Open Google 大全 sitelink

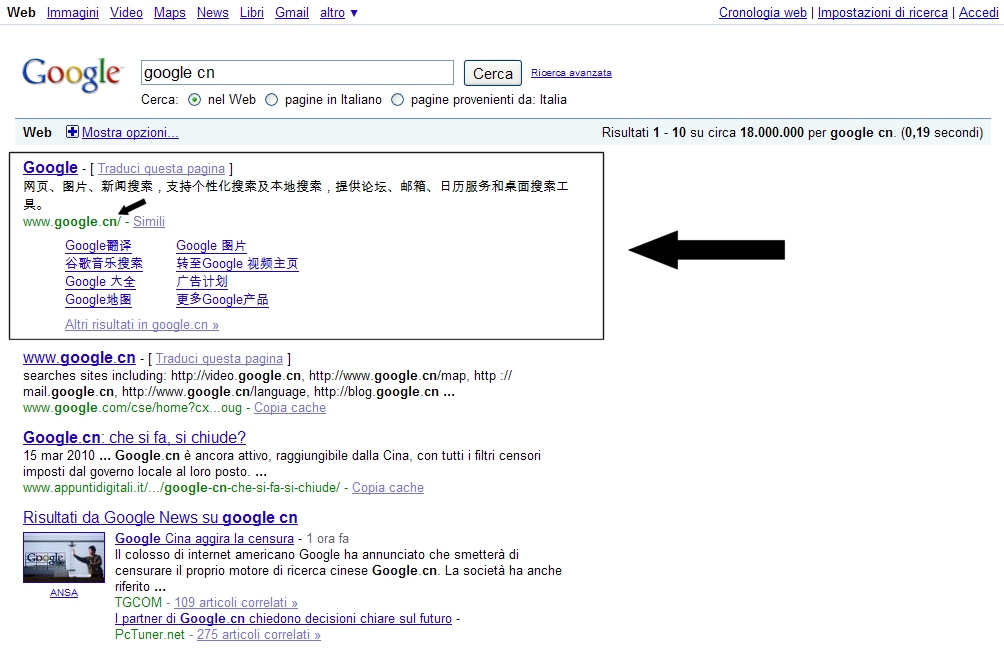point(101,282)
